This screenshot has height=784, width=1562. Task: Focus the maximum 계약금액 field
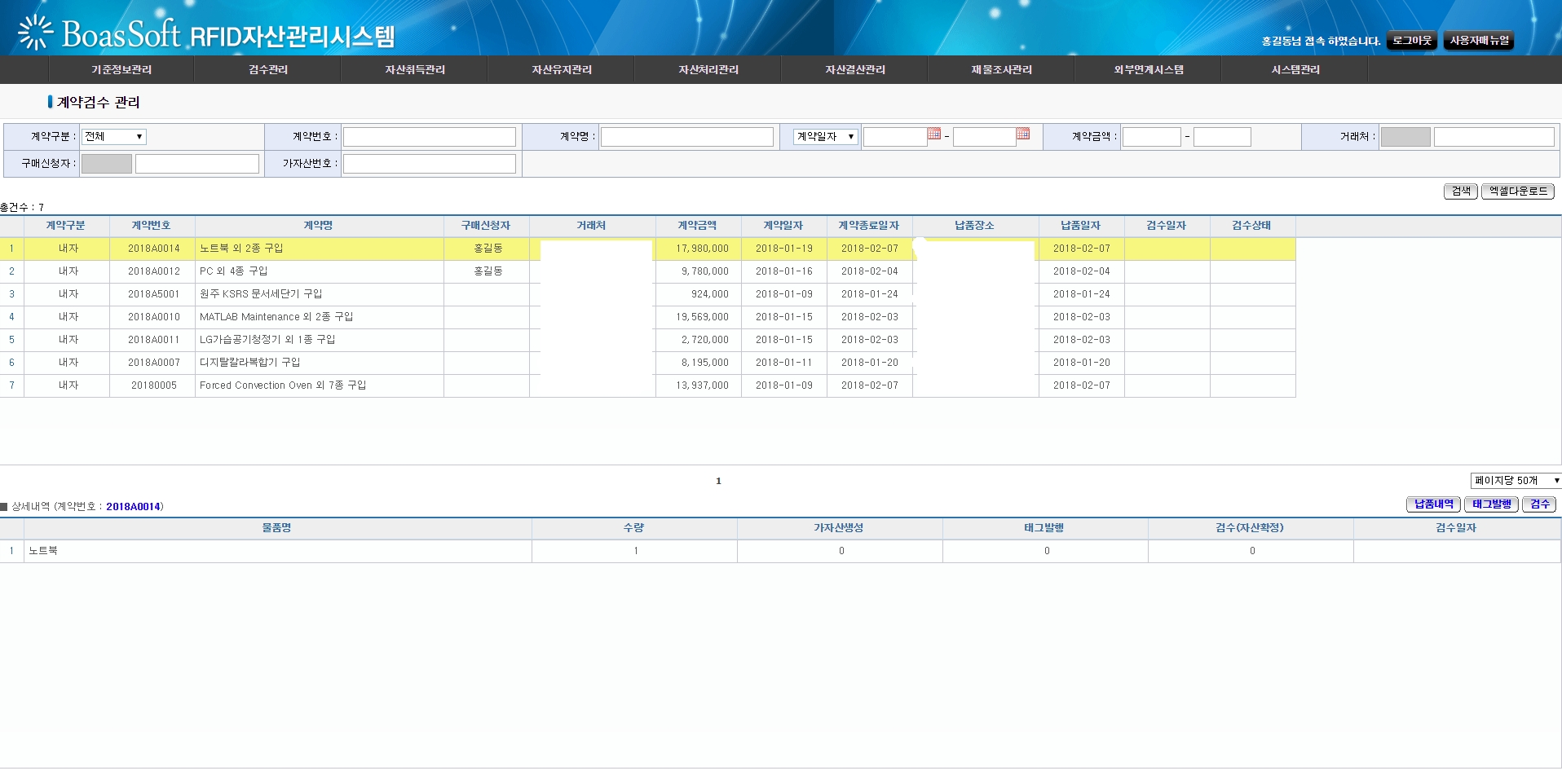pyautogui.click(x=1222, y=137)
